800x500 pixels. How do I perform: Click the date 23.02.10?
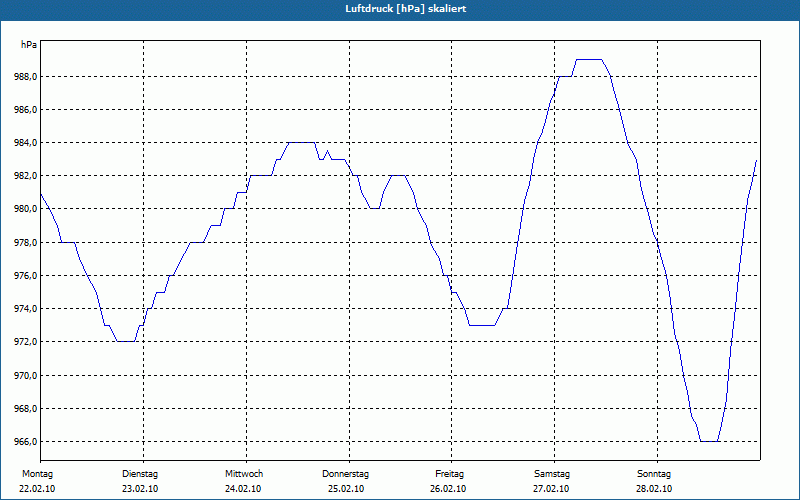click(x=140, y=489)
